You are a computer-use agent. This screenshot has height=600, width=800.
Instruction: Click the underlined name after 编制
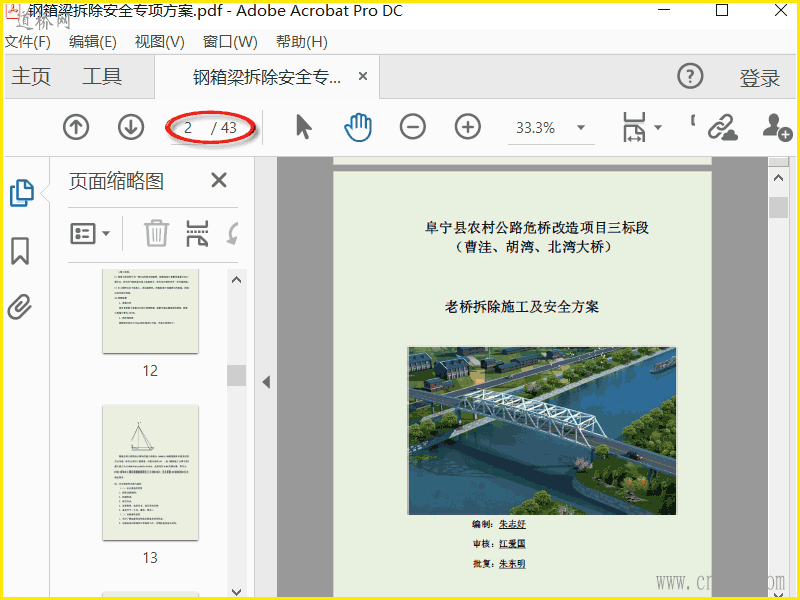point(512,524)
